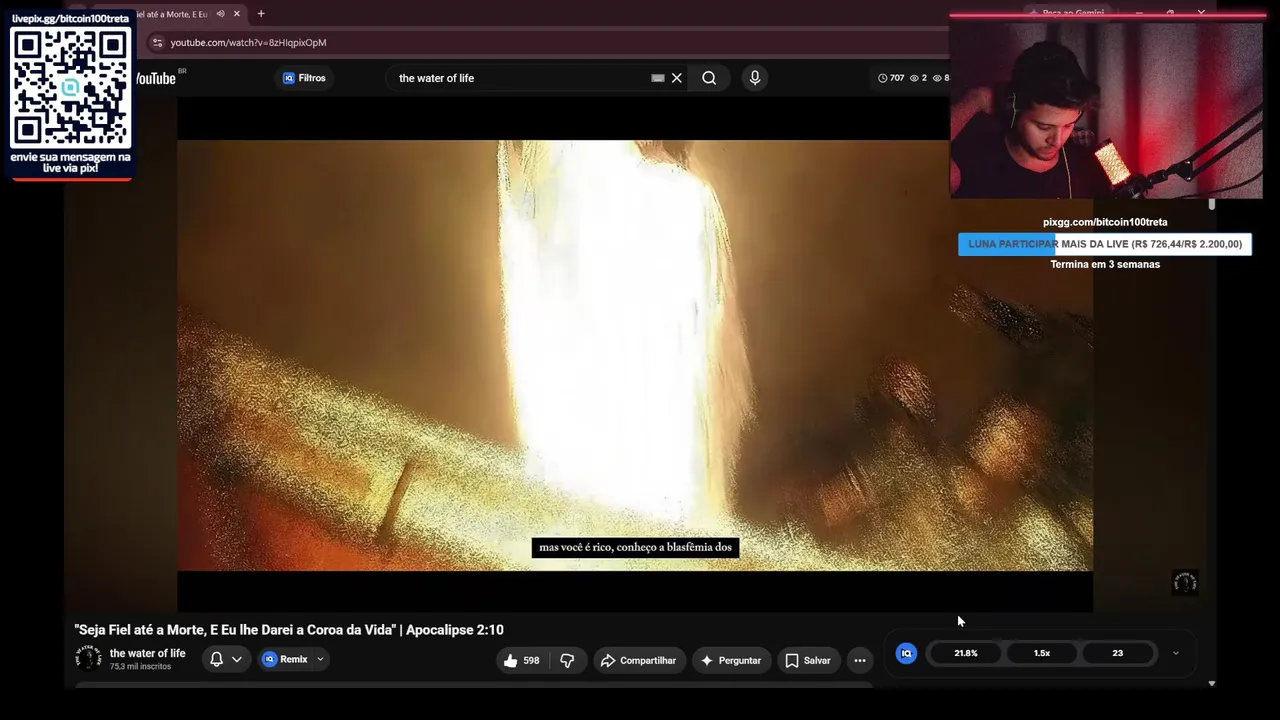Viewport: 1280px width, 720px height.
Task: Click the page scrollbar thumb
Action: click(x=1211, y=204)
